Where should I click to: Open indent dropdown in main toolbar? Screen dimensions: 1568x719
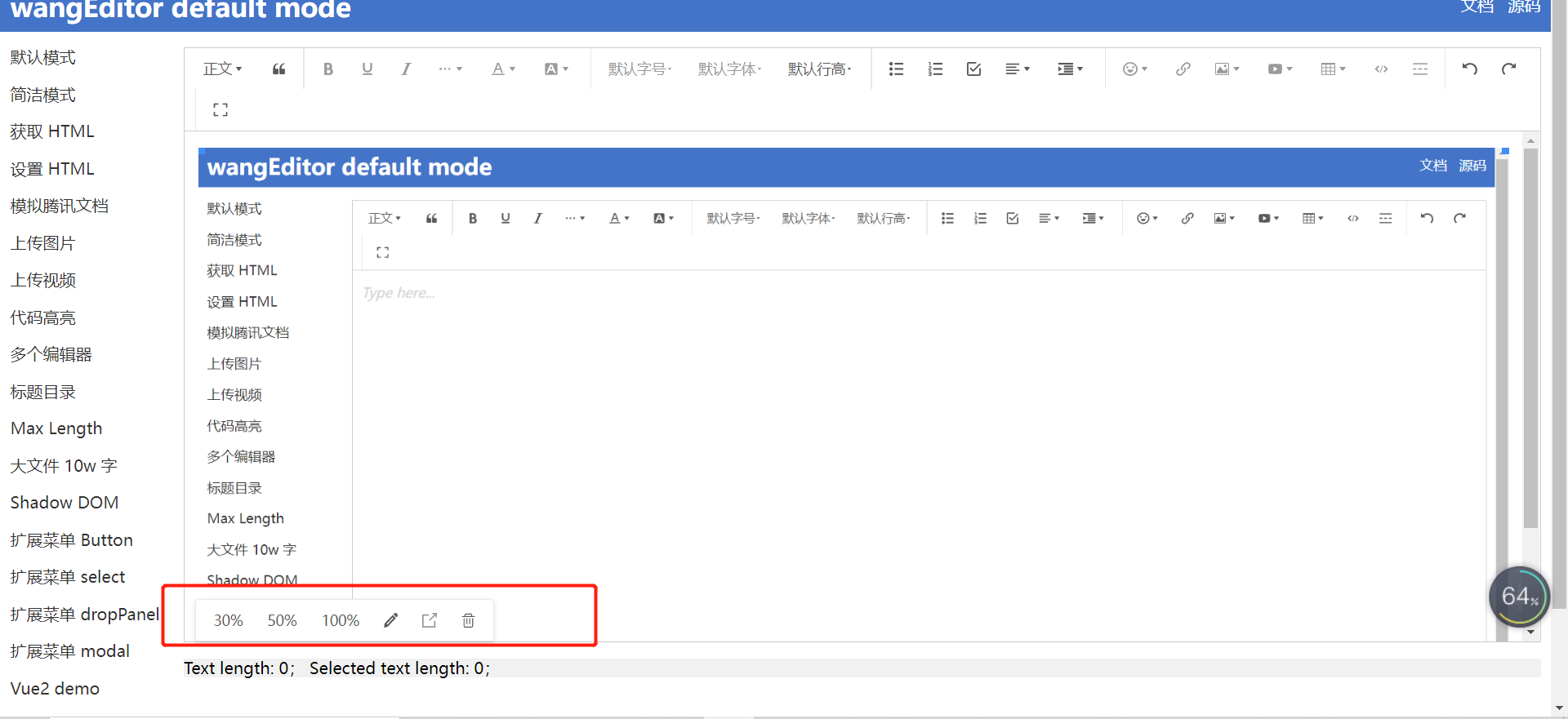pyautogui.click(x=1070, y=69)
